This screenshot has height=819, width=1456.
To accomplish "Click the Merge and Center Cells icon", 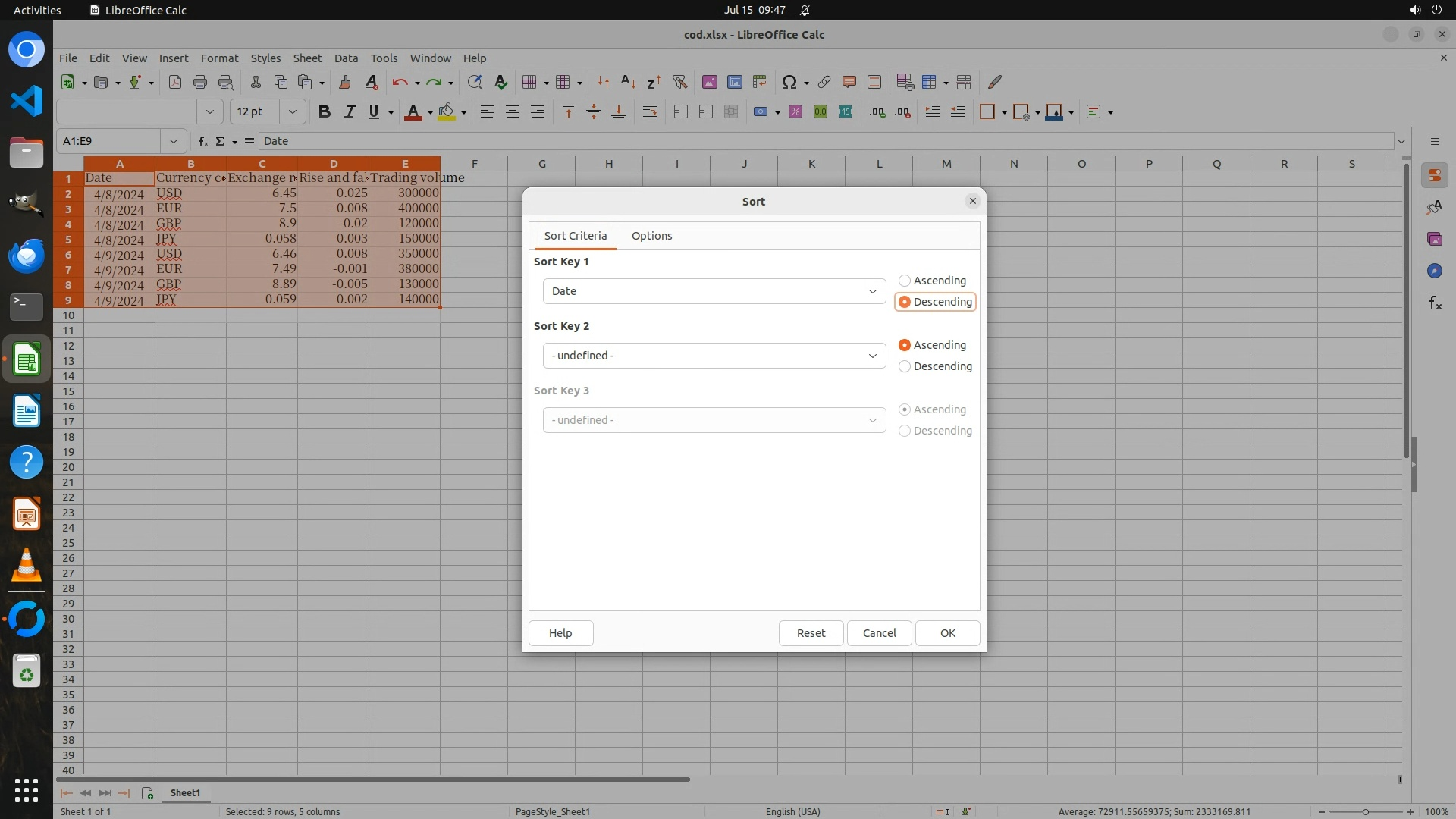I will click(x=681, y=112).
